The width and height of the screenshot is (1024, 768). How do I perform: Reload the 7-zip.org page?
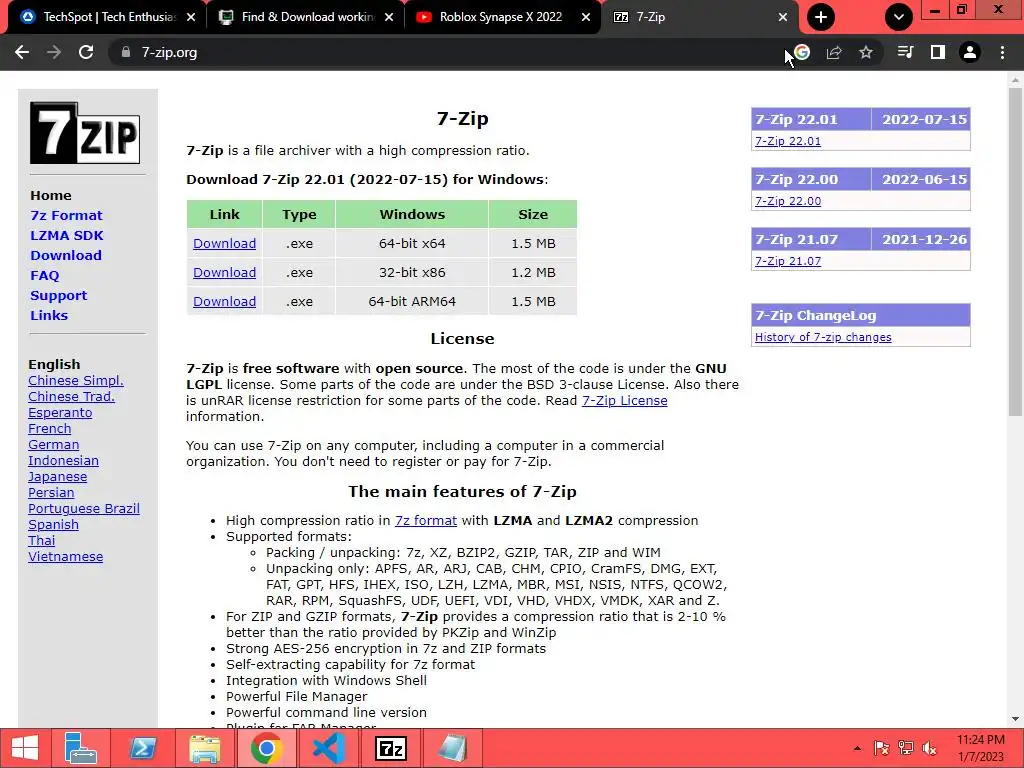pos(86,52)
